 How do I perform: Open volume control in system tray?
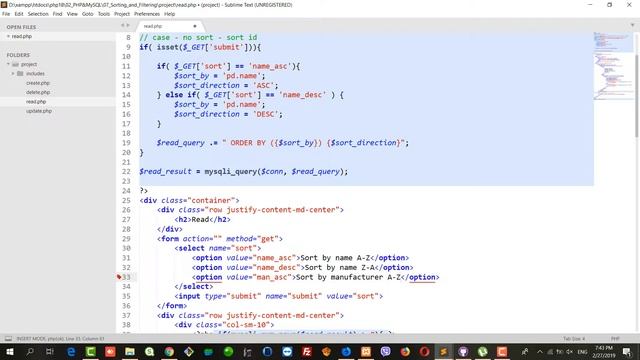569,352
